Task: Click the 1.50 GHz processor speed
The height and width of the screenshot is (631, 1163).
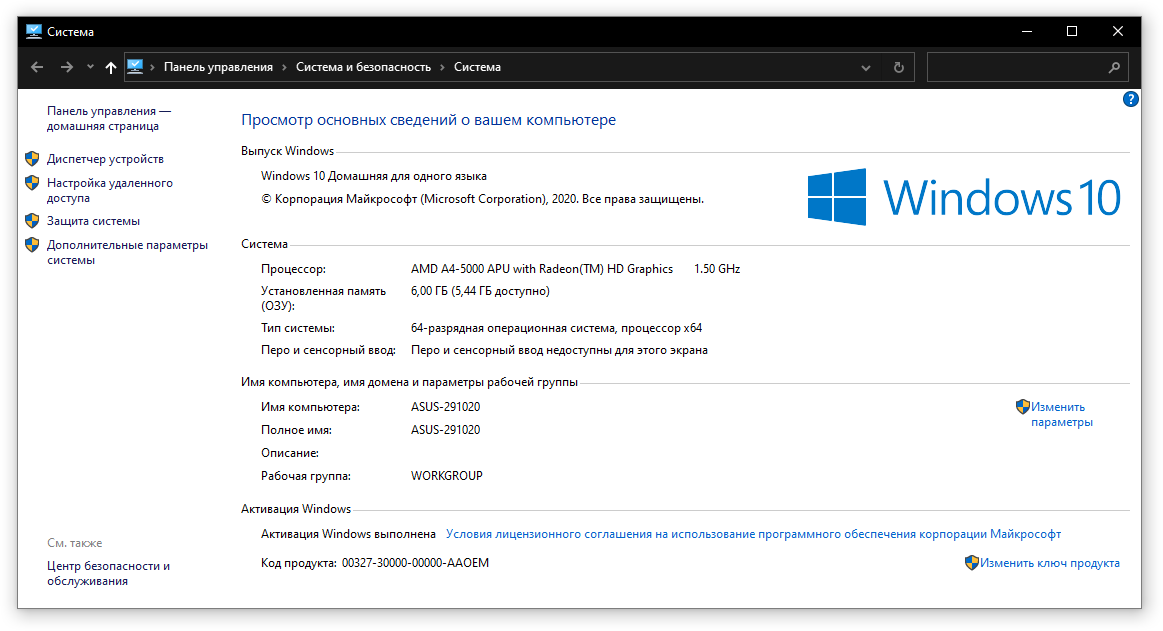Action: 717,269
